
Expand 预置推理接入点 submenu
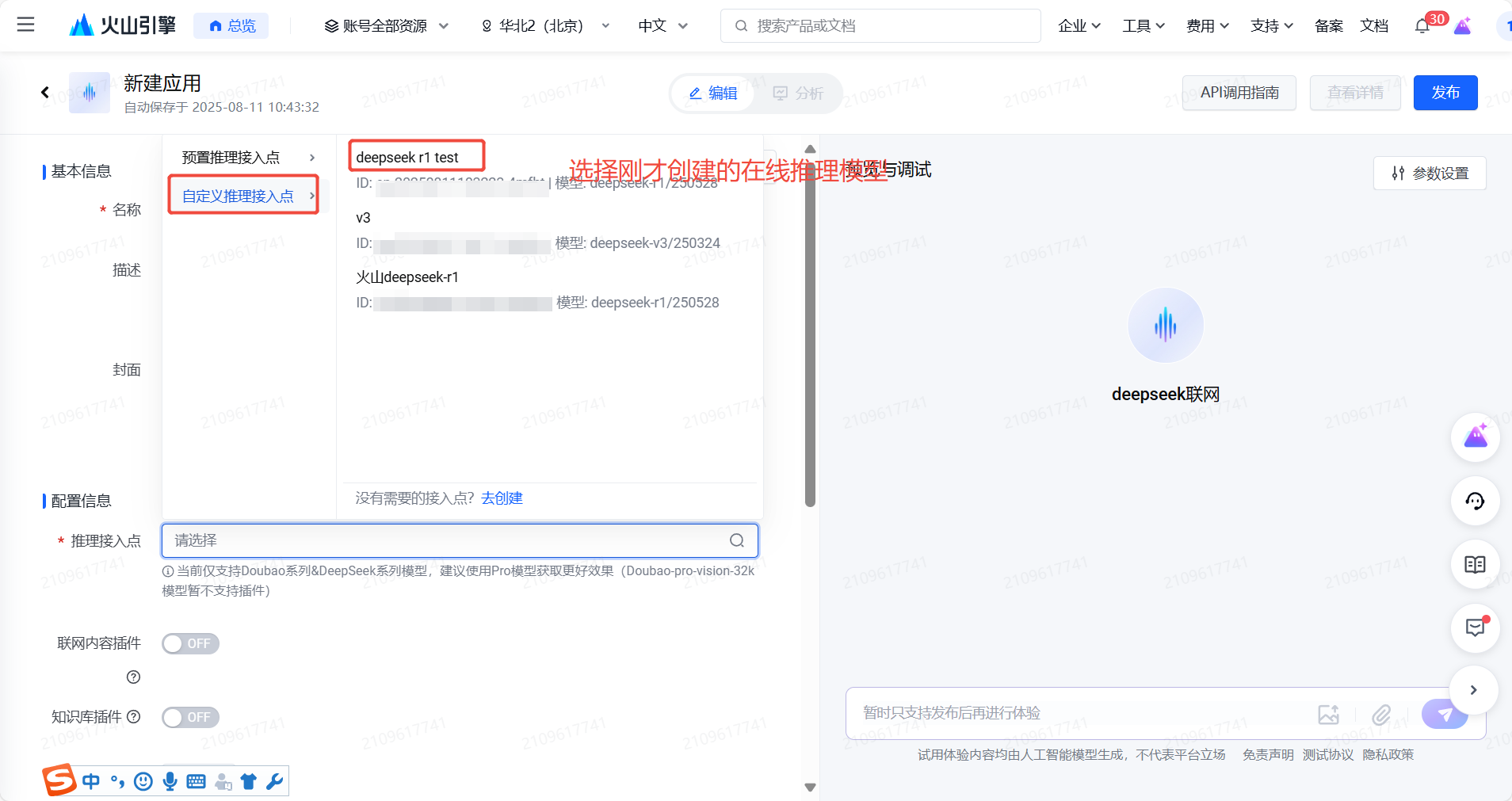[x=249, y=158]
